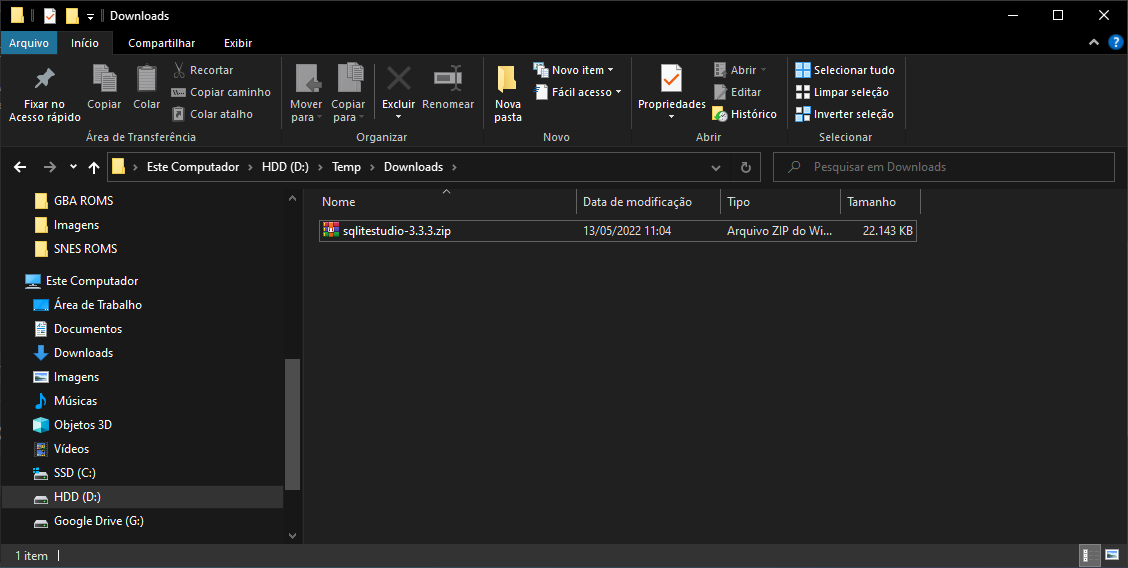
Task: Cut selection with Recortar
Action: pos(203,70)
